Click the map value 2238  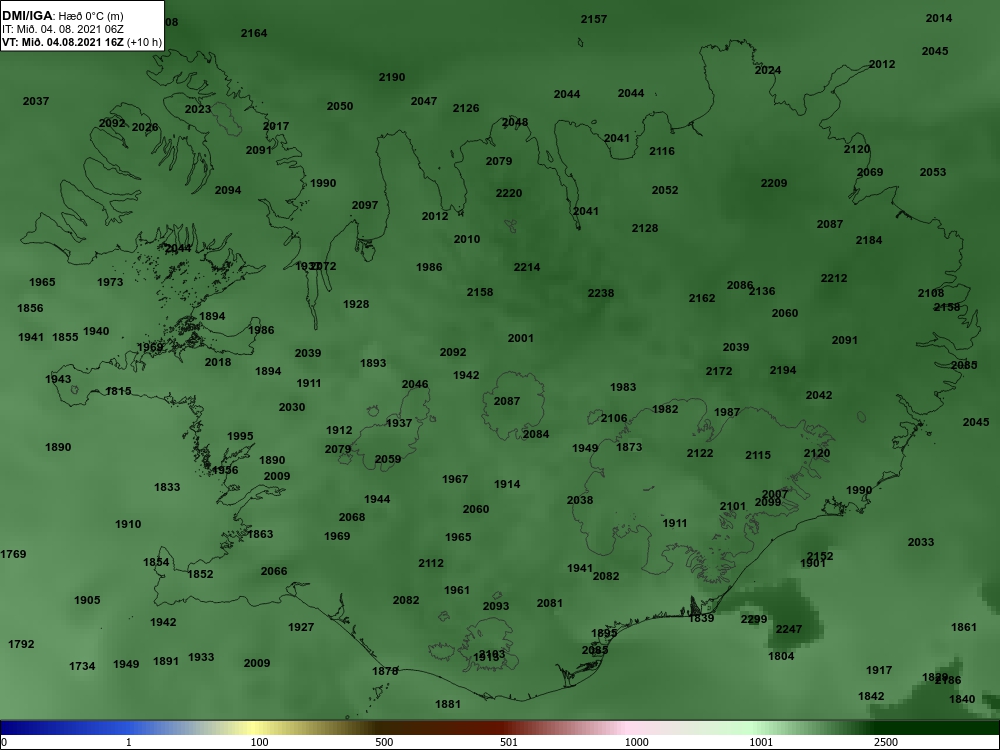(601, 293)
